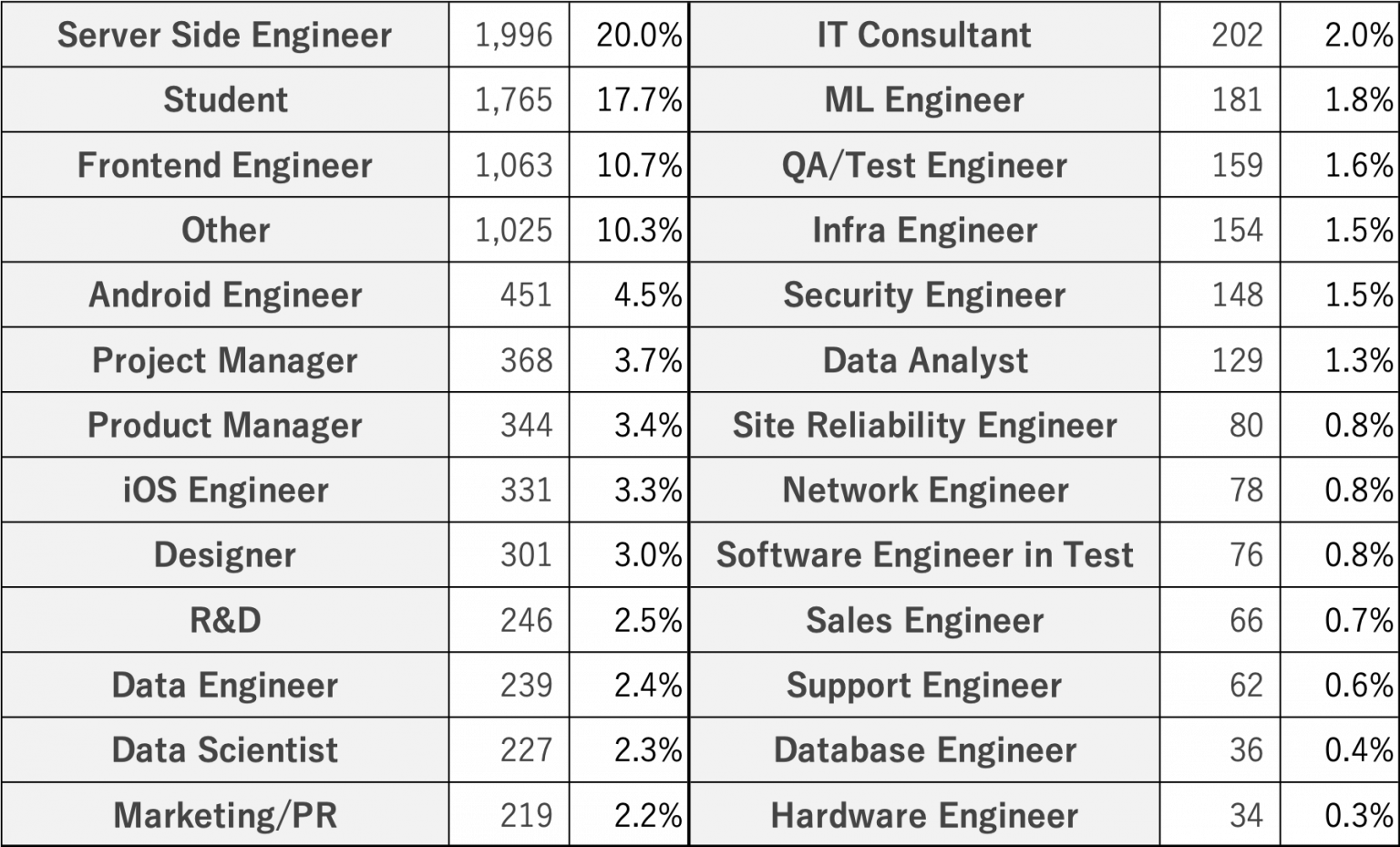Select the Database Engineer count 36

tap(1220, 750)
